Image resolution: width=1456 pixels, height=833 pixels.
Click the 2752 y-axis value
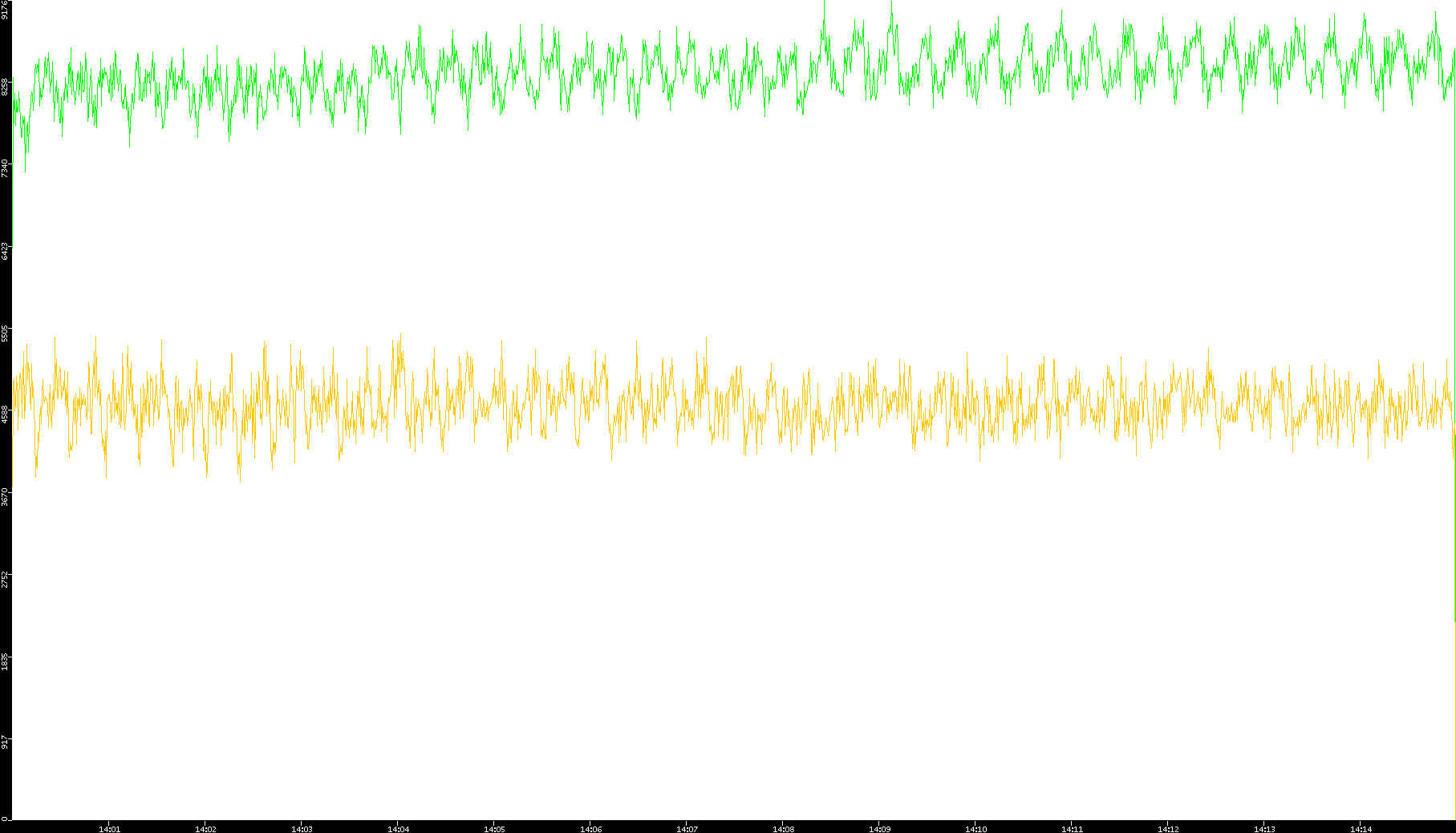click(6, 579)
